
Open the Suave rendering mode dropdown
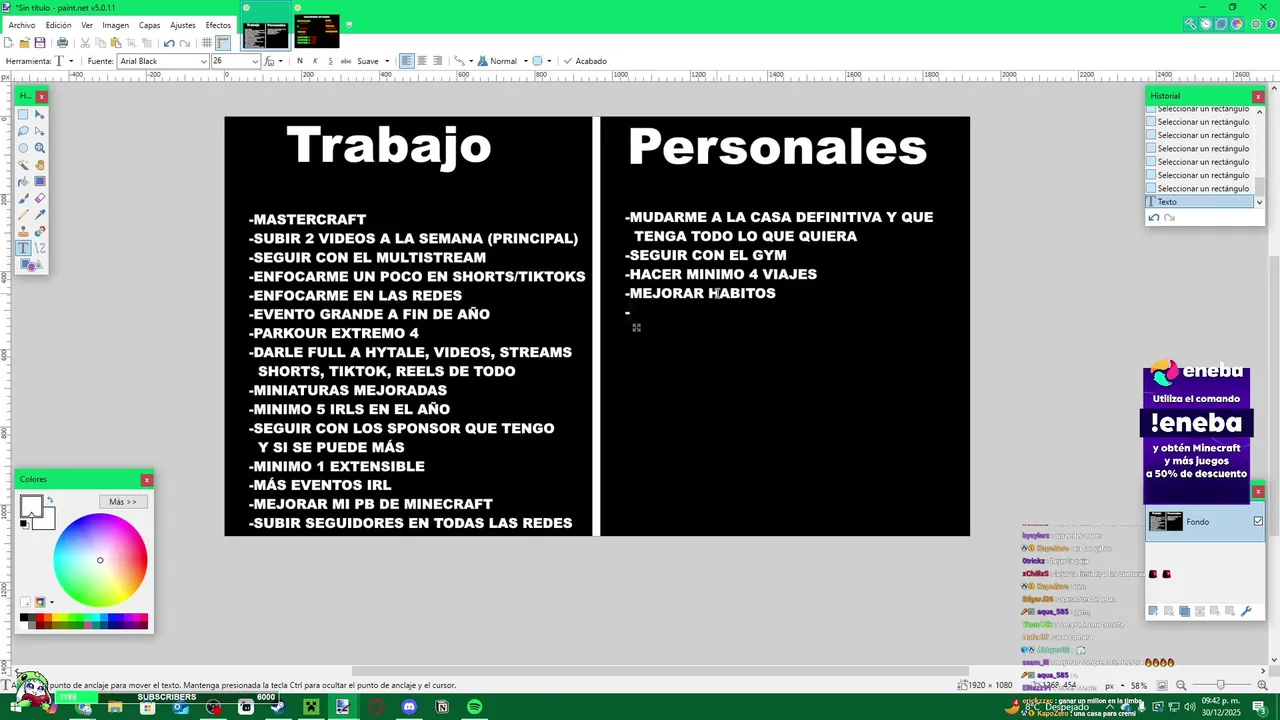click(x=374, y=61)
